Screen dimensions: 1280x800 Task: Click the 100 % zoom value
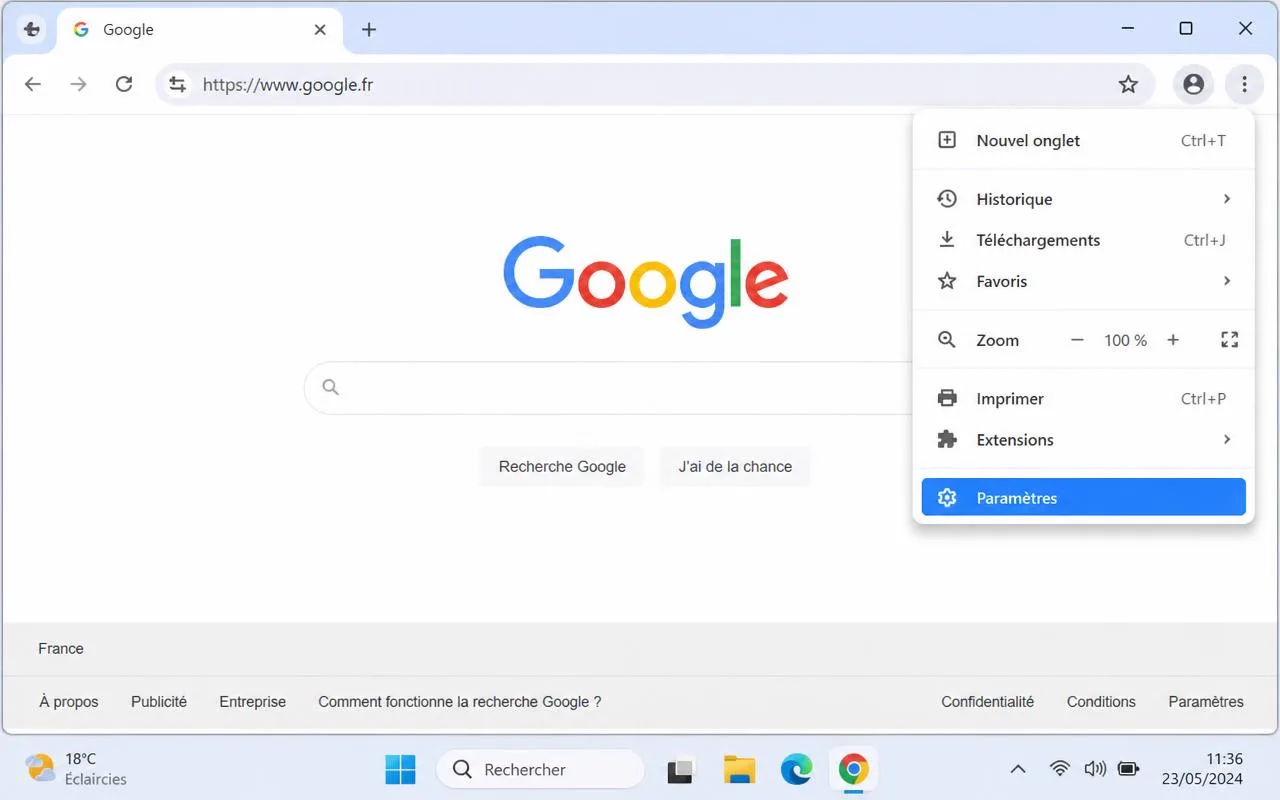coord(1125,341)
